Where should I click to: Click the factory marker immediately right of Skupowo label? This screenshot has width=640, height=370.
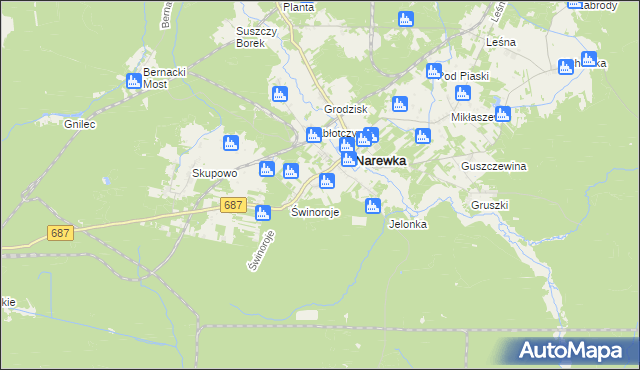267,169
